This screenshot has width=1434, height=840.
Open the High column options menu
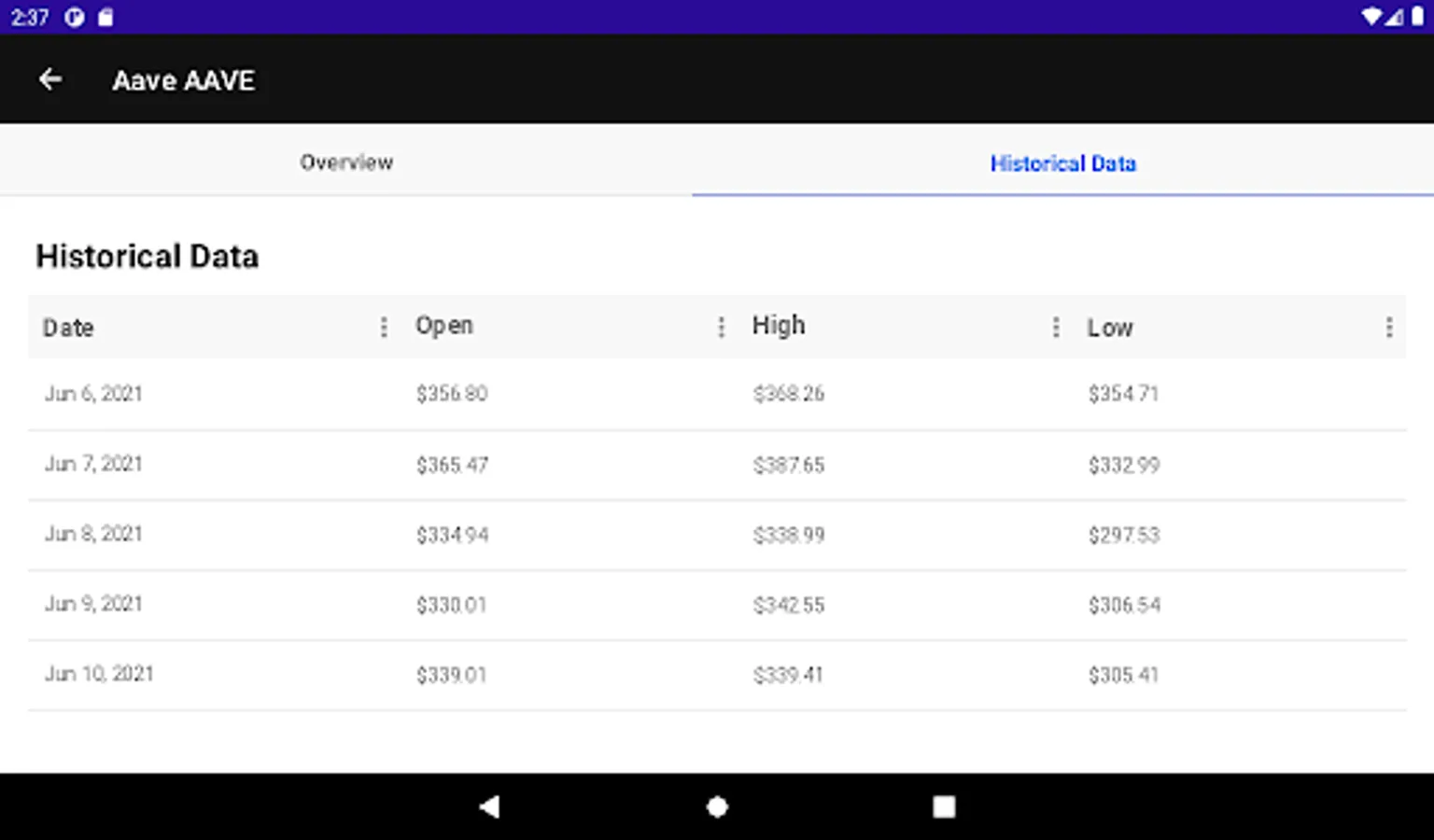coord(1056,327)
